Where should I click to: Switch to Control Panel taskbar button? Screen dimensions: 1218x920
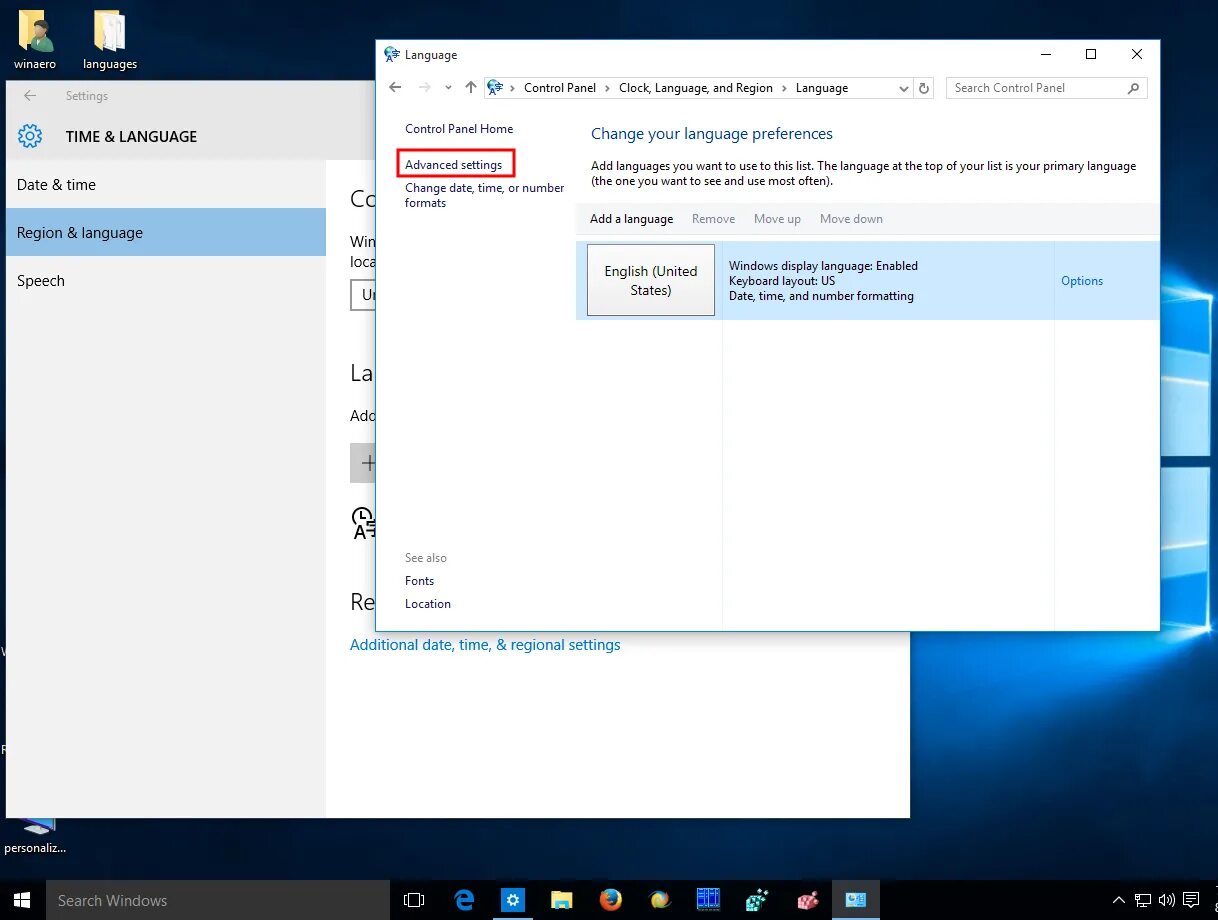point(855,900)
